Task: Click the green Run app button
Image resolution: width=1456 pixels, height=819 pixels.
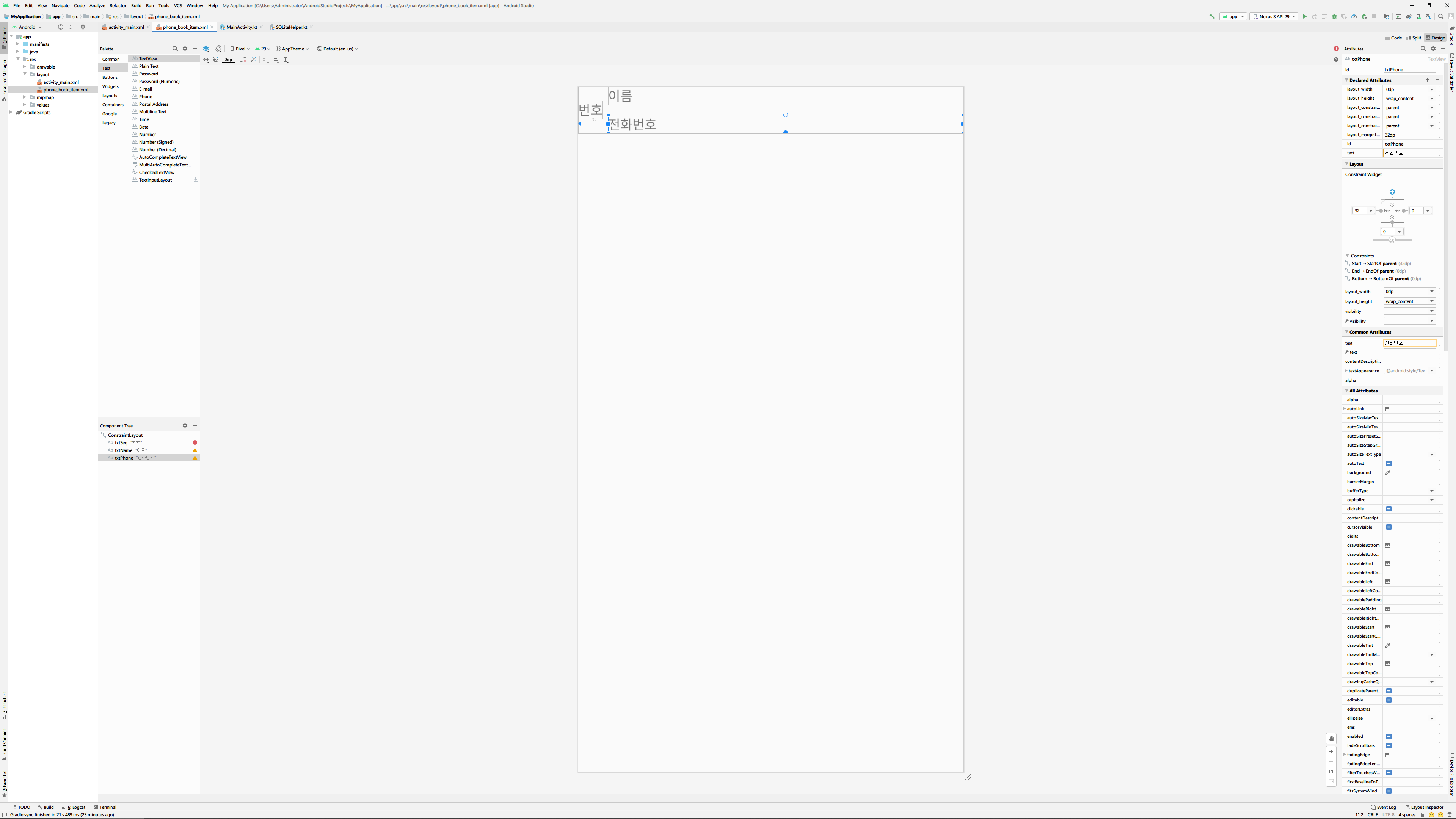Action: tap(1305, 16)
